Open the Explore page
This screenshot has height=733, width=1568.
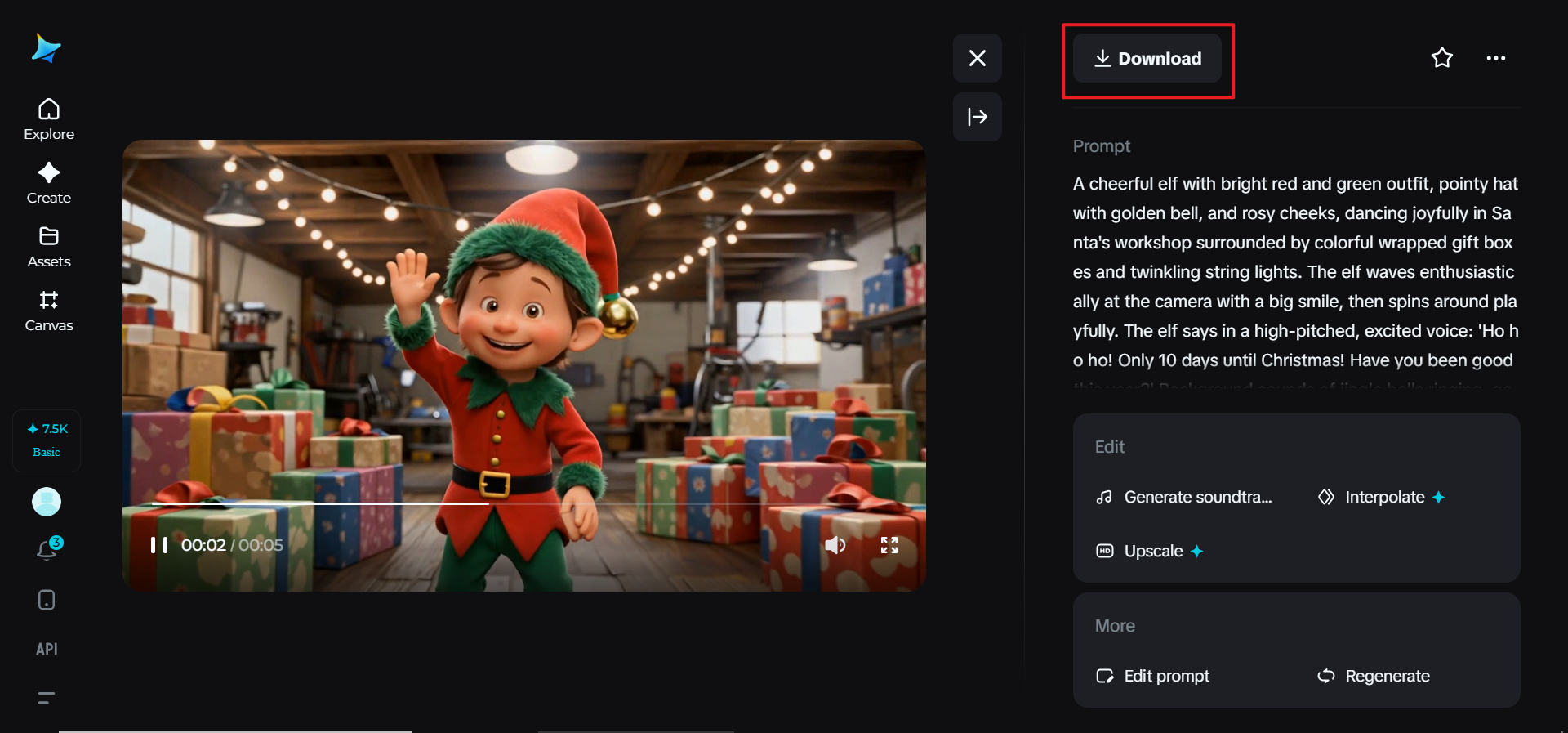49,119
